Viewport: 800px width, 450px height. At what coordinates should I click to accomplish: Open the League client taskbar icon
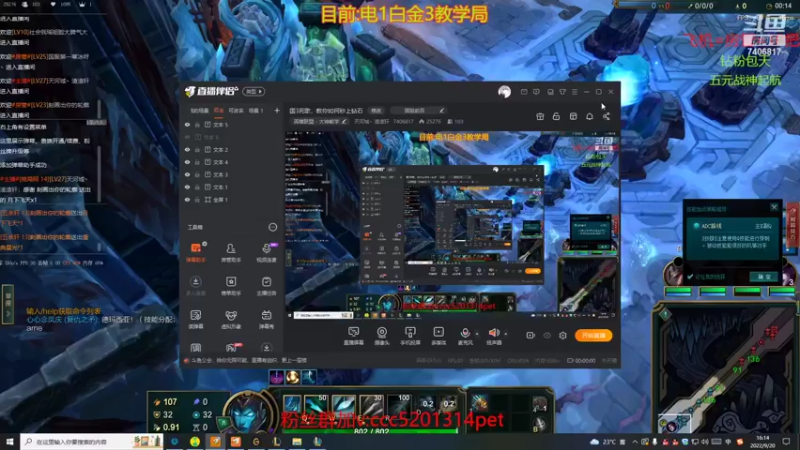(x=277, y=441)
